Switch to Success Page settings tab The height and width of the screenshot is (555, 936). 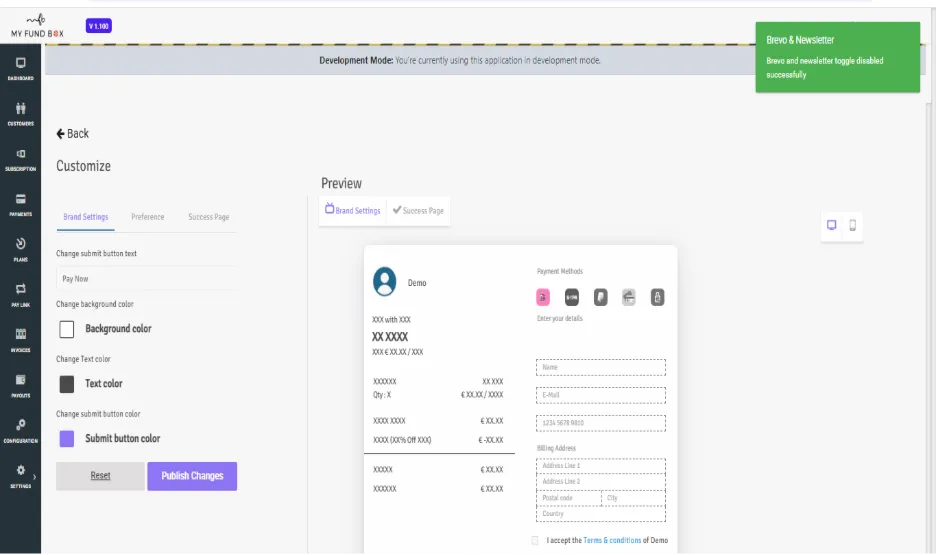click(x=208, y=217)
